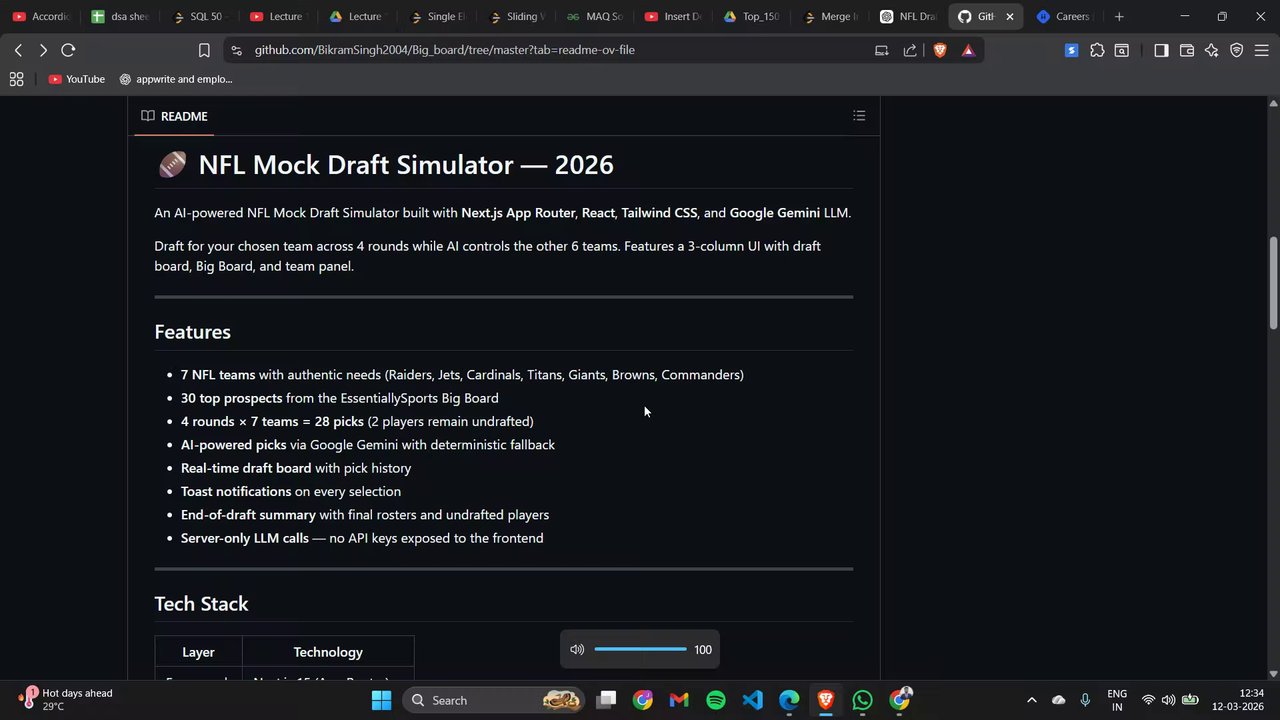Open the Brave Wallet icon
This screenshot has height=720, width=1280.
point(1187,50)
